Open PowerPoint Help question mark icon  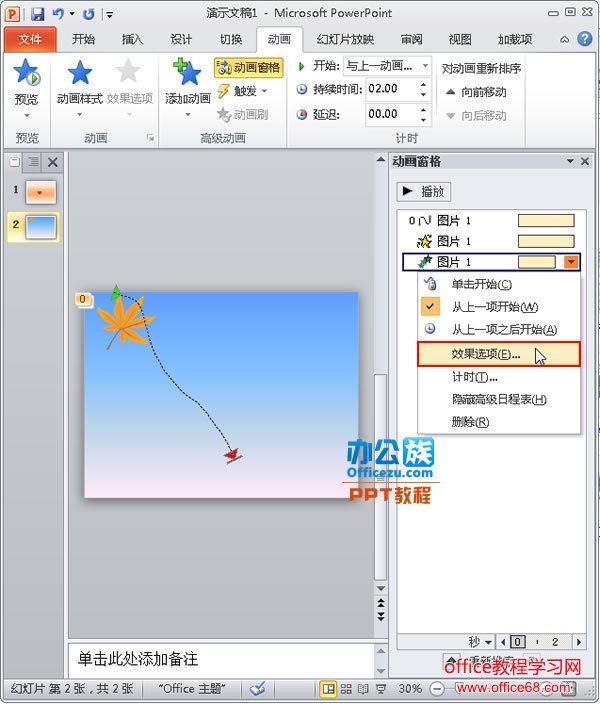pos(584,39)
